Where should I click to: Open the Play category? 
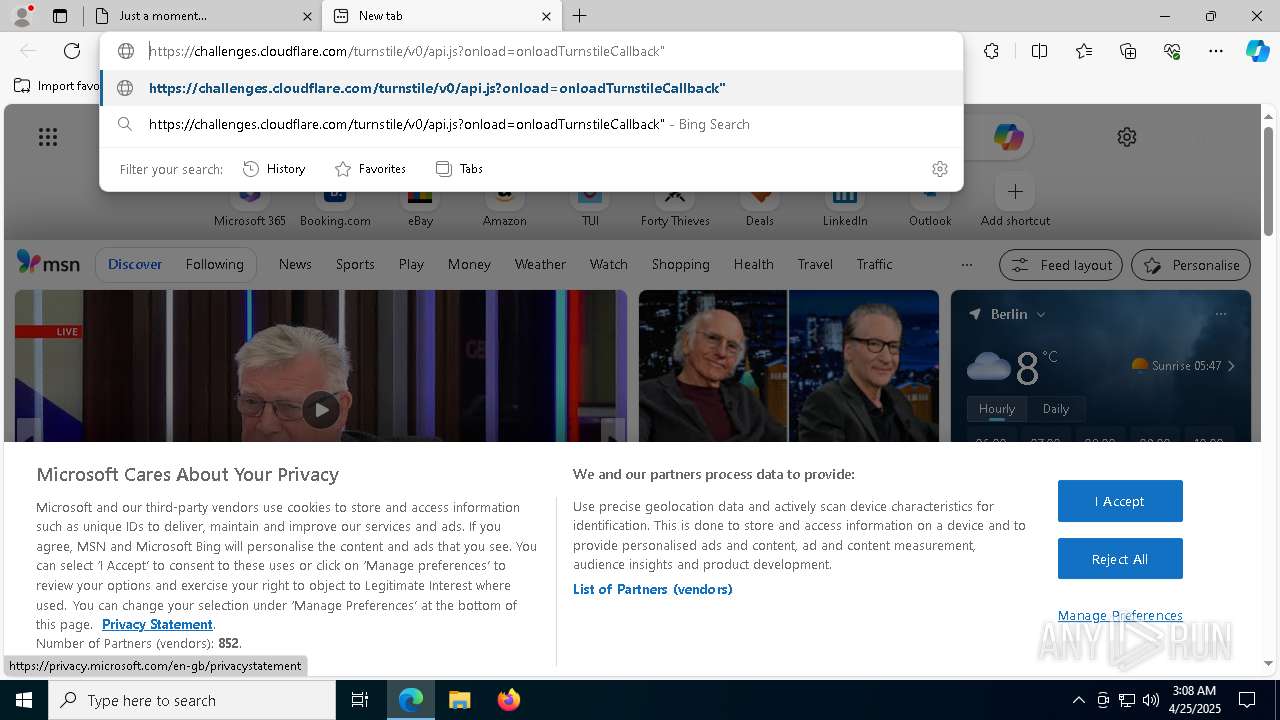[411, 264]
